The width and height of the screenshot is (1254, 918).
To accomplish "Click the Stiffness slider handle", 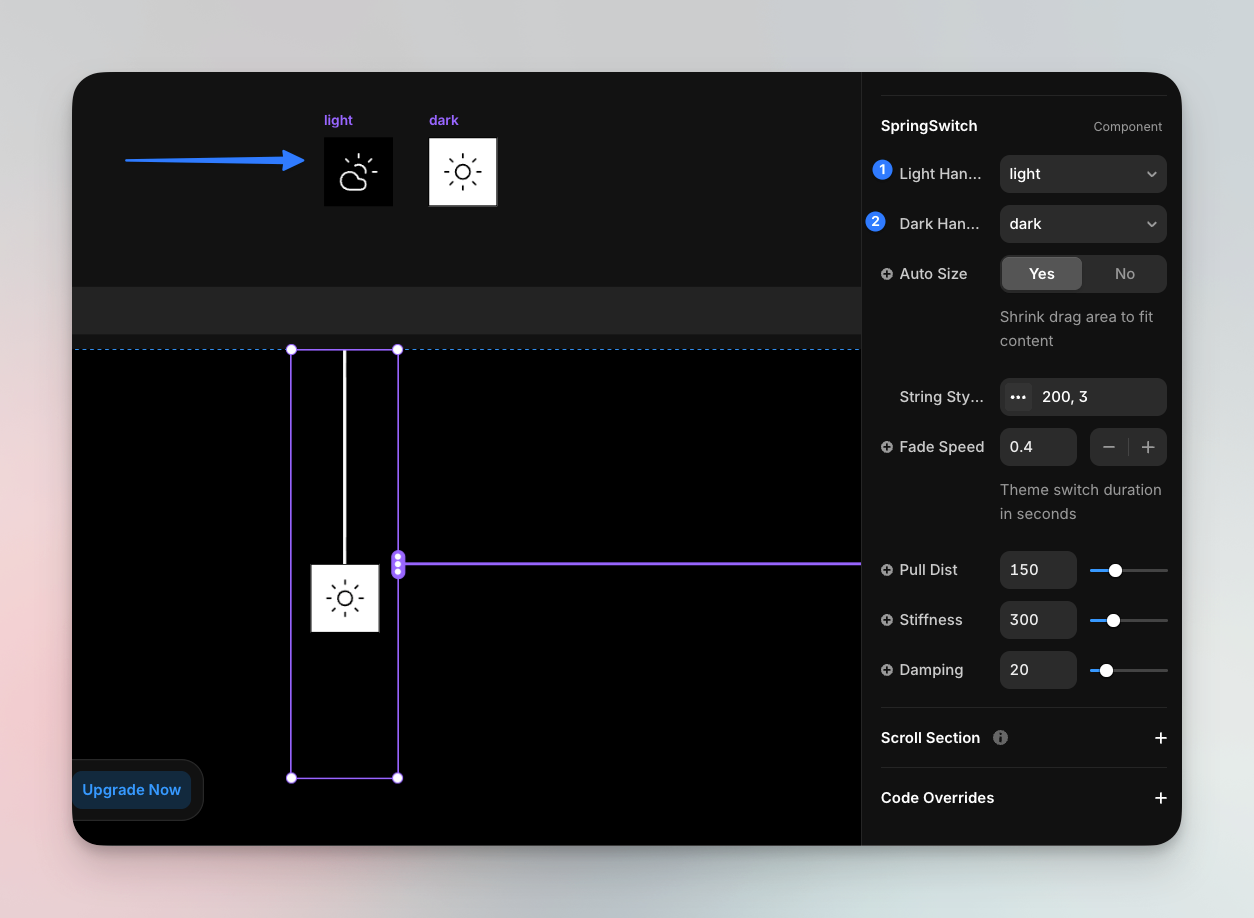I will (1113, 620).
